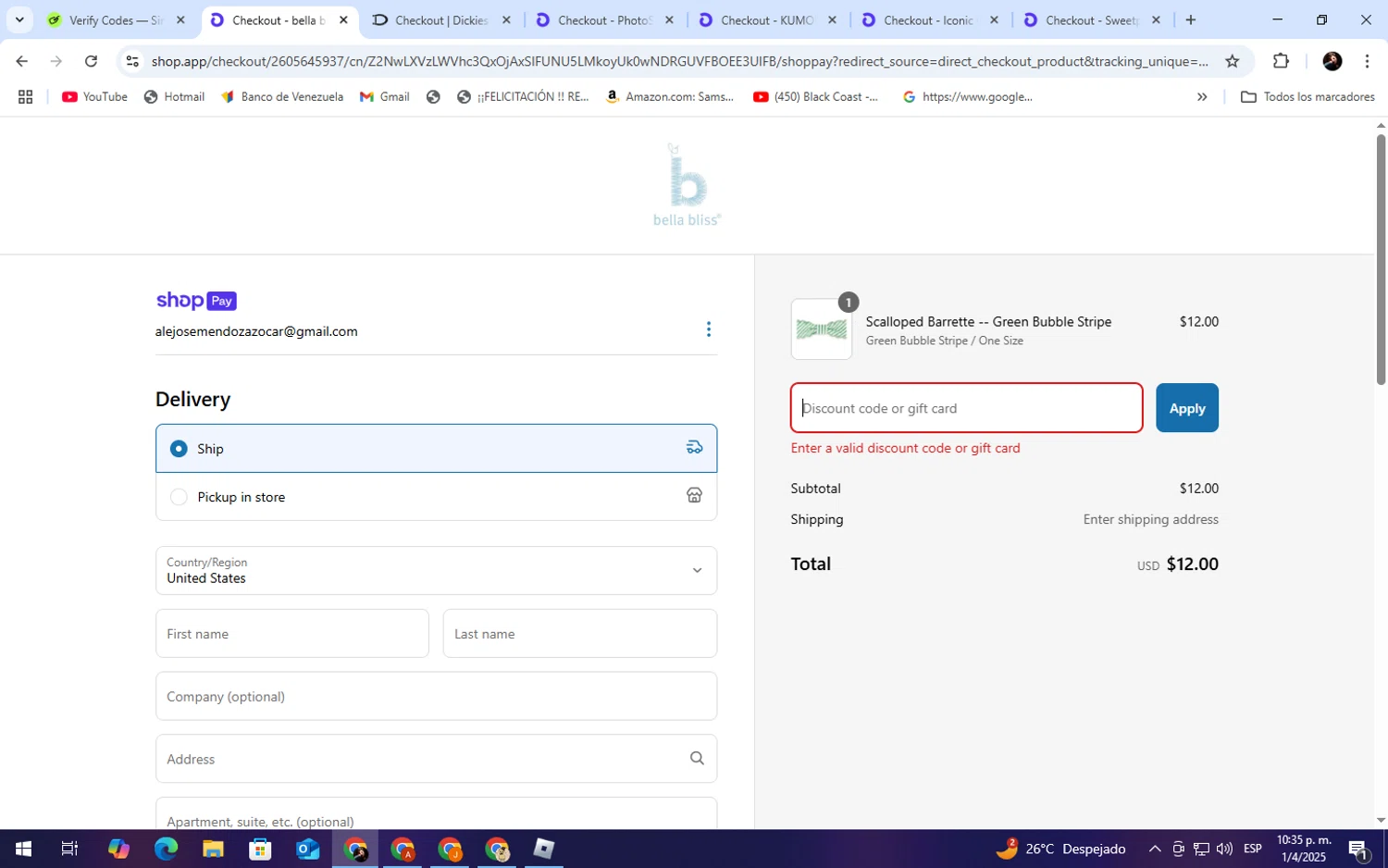
Task: Open the Banco de Venezuela bookmark
Action: click(x=281, y=96)
